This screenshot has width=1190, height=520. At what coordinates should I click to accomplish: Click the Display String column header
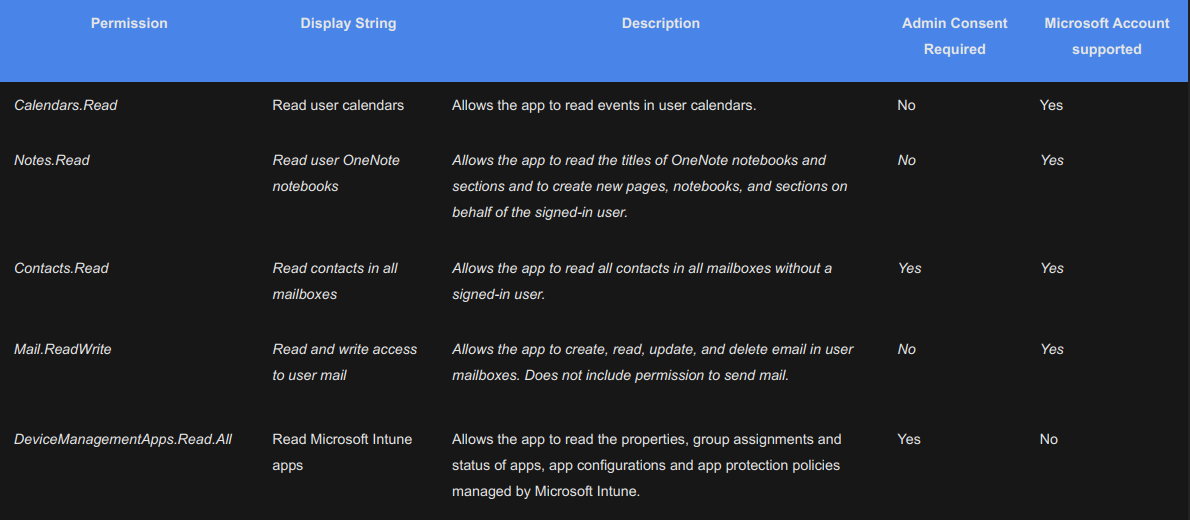[348, 23]
